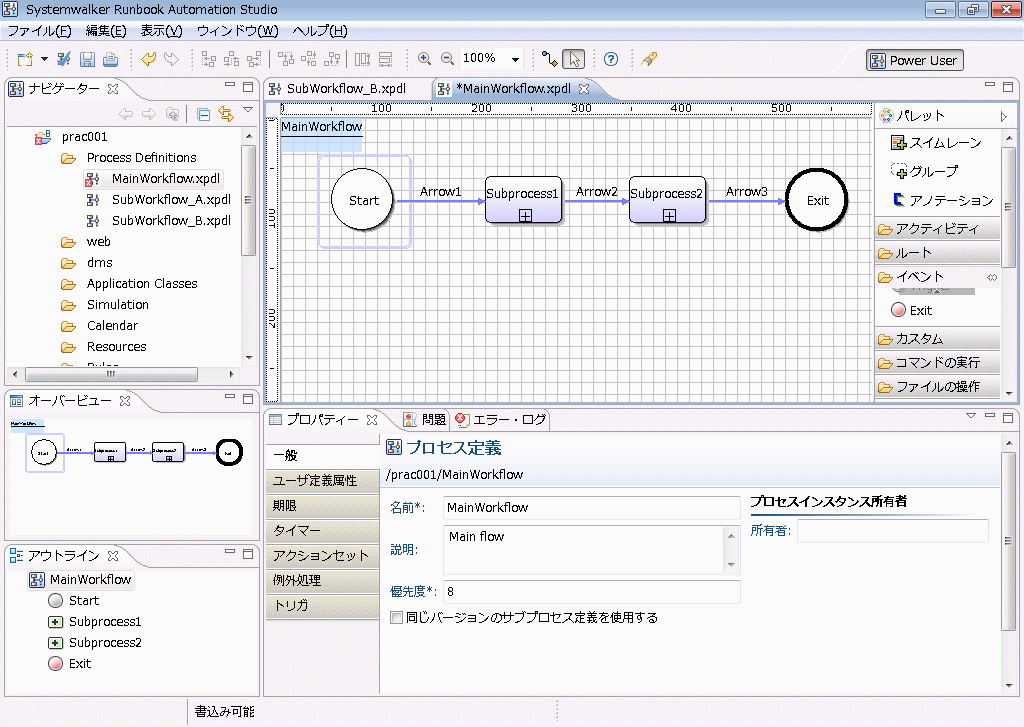The image size is (1024, 727).
Task: Open the ヘルプ(H) menu
Action: pos(319,31)
